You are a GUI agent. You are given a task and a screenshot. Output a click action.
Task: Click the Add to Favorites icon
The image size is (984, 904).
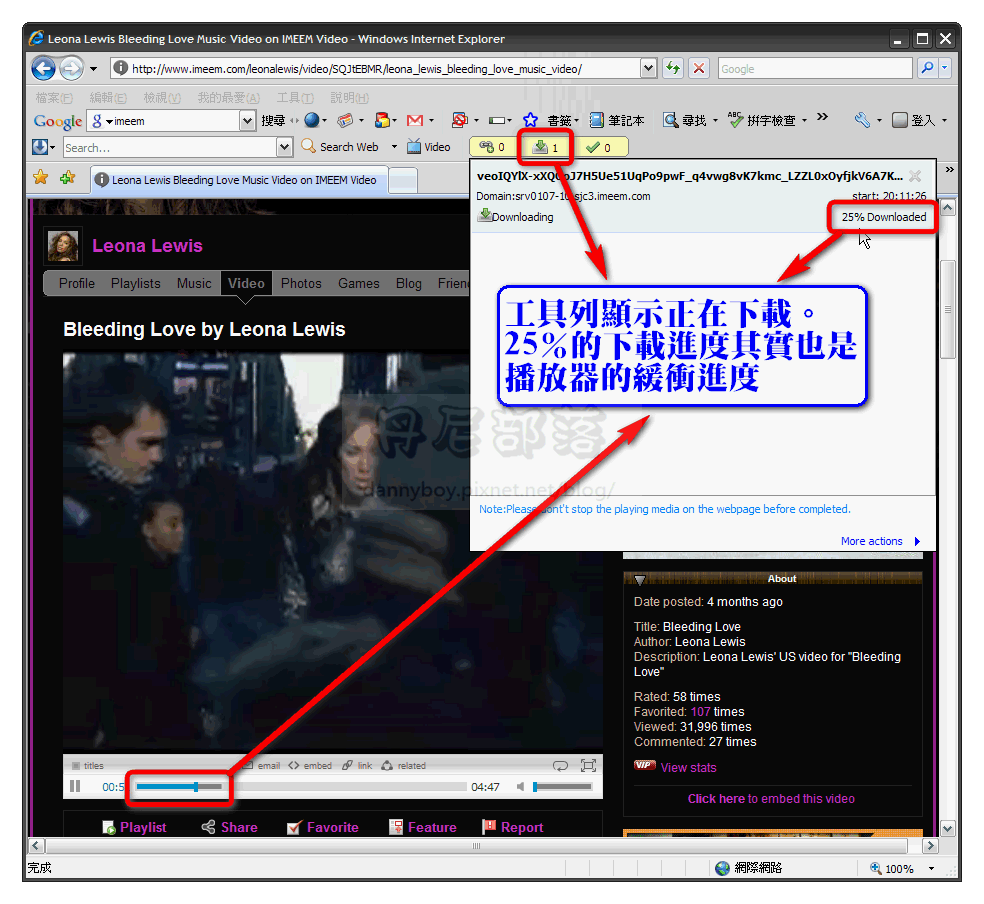pos(68,178)
